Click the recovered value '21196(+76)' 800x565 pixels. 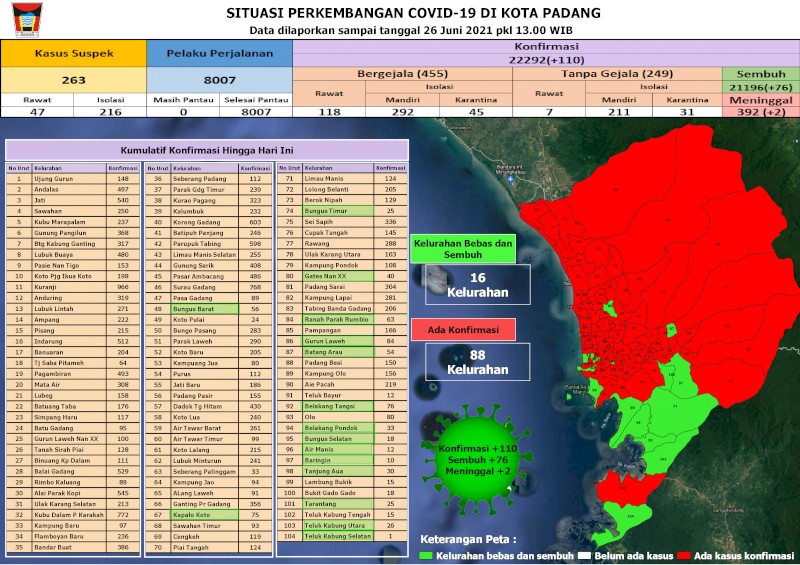tap(761, 87)
